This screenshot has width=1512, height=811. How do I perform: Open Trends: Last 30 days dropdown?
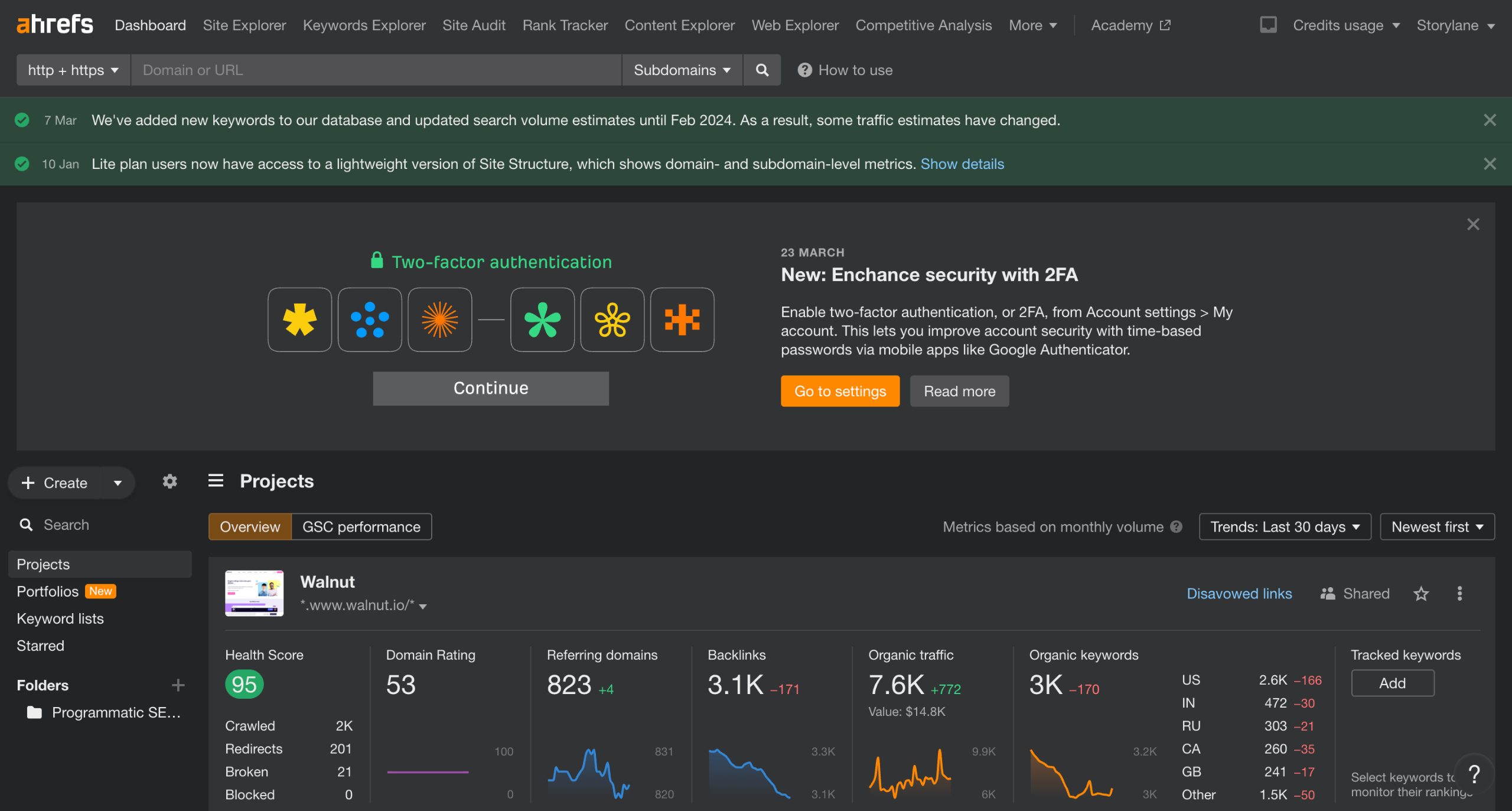point(1285,527)
